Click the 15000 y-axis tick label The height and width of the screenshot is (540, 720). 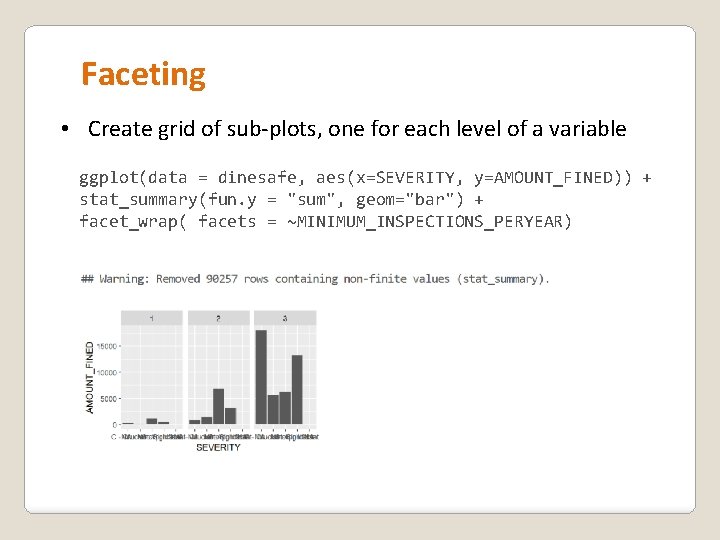(107, 346)
